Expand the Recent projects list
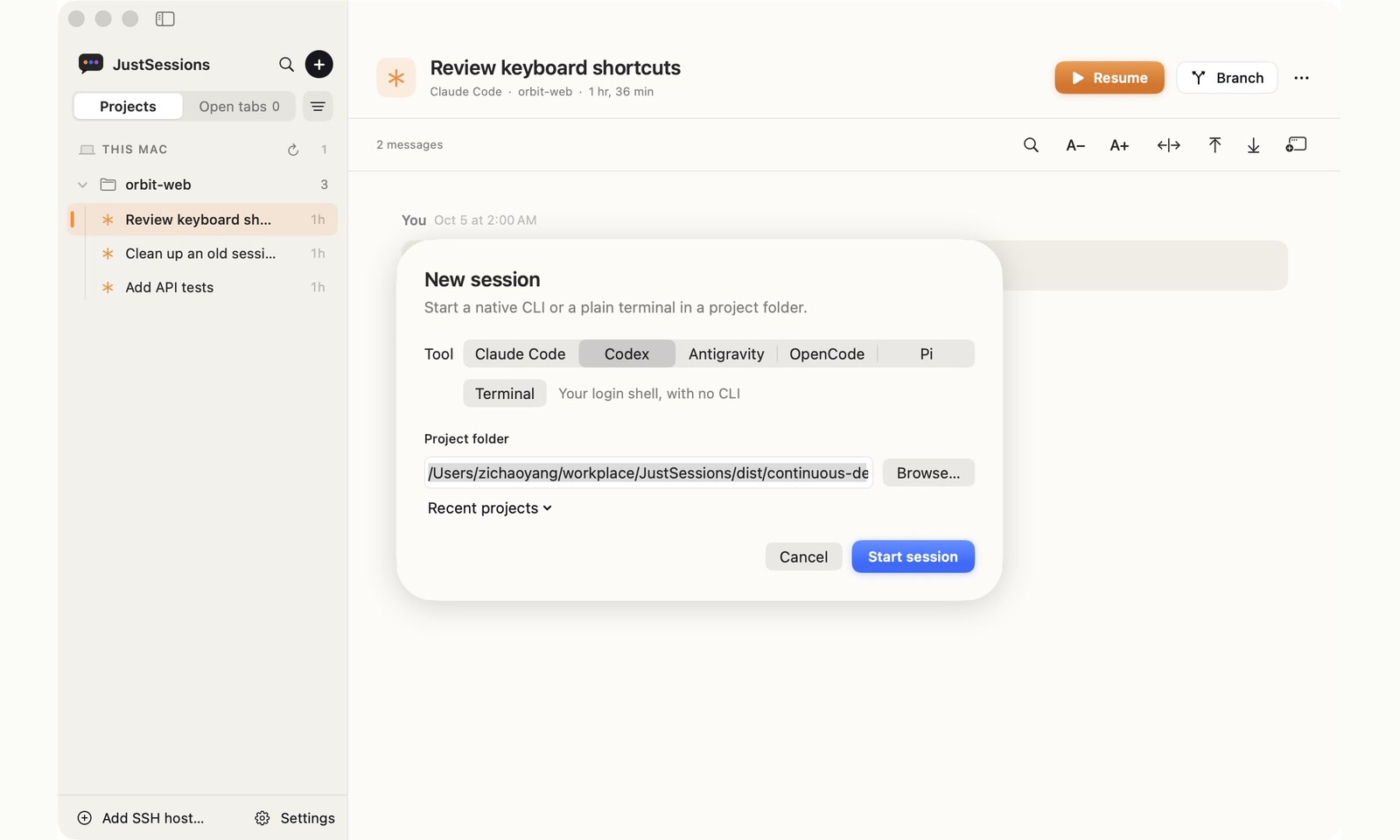This screenshot has height=840, width=1400. 489,508
